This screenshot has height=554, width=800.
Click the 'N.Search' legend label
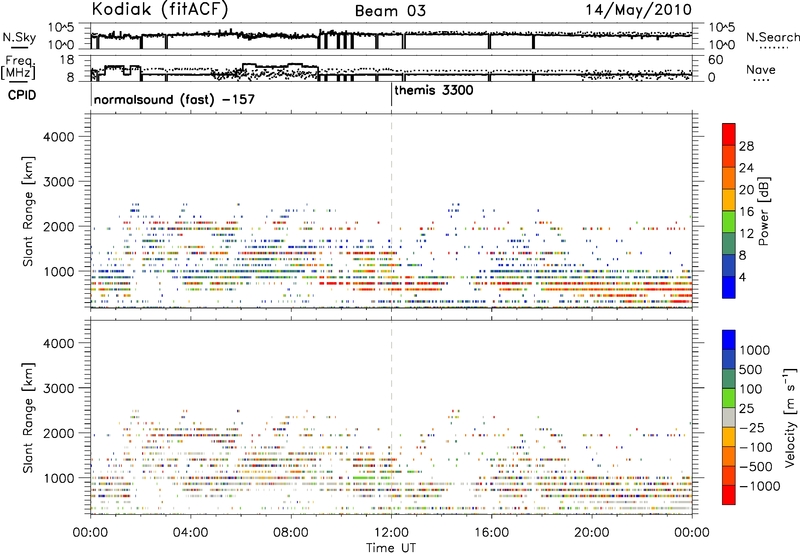pos(772,37)
